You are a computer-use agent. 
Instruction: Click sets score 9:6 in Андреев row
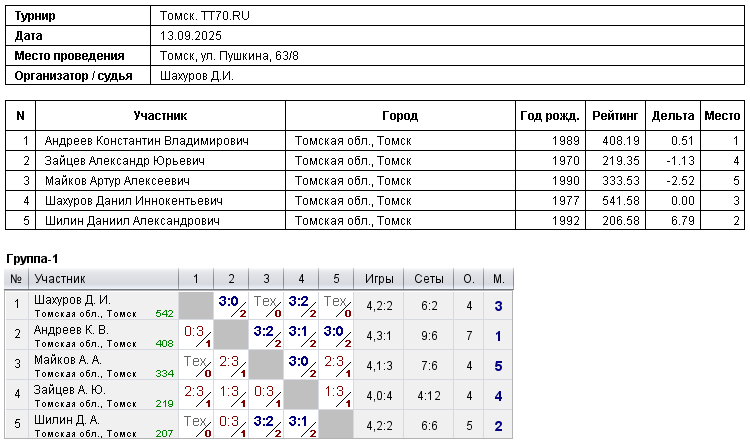pyautogui.click(x=429, y=336)
